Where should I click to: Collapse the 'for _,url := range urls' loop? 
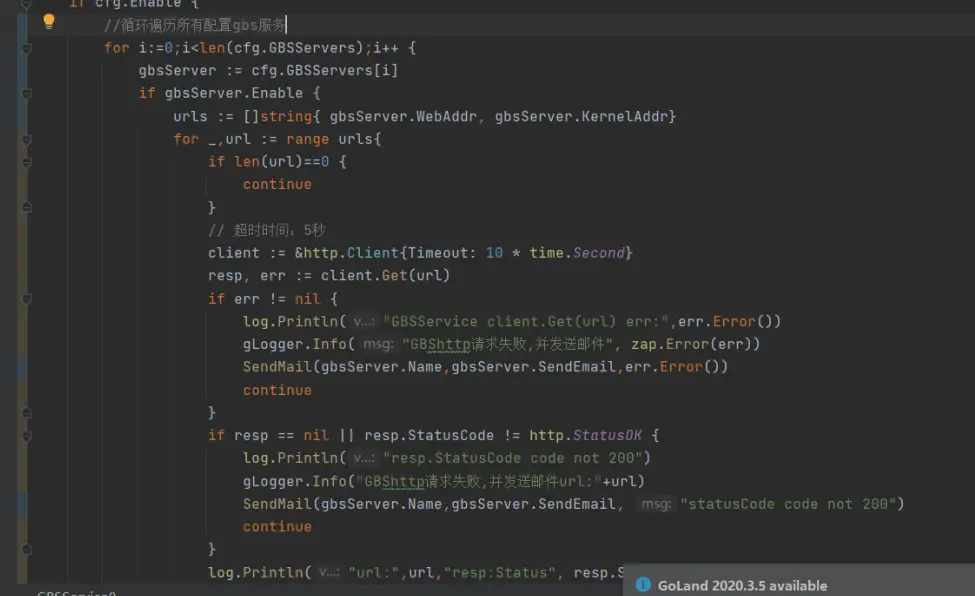28,139
